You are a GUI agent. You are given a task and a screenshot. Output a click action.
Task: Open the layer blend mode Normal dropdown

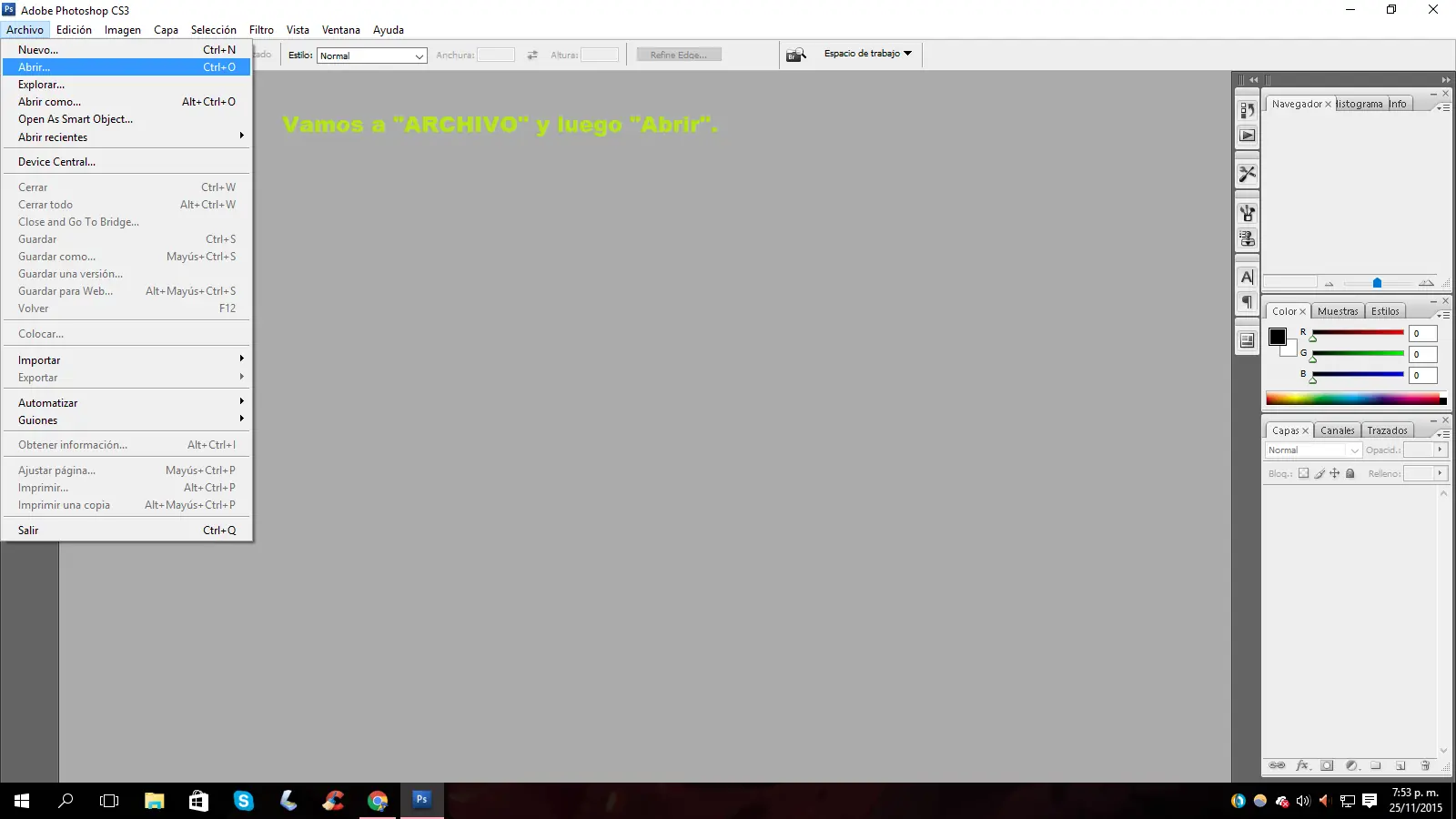(1313, 450)
